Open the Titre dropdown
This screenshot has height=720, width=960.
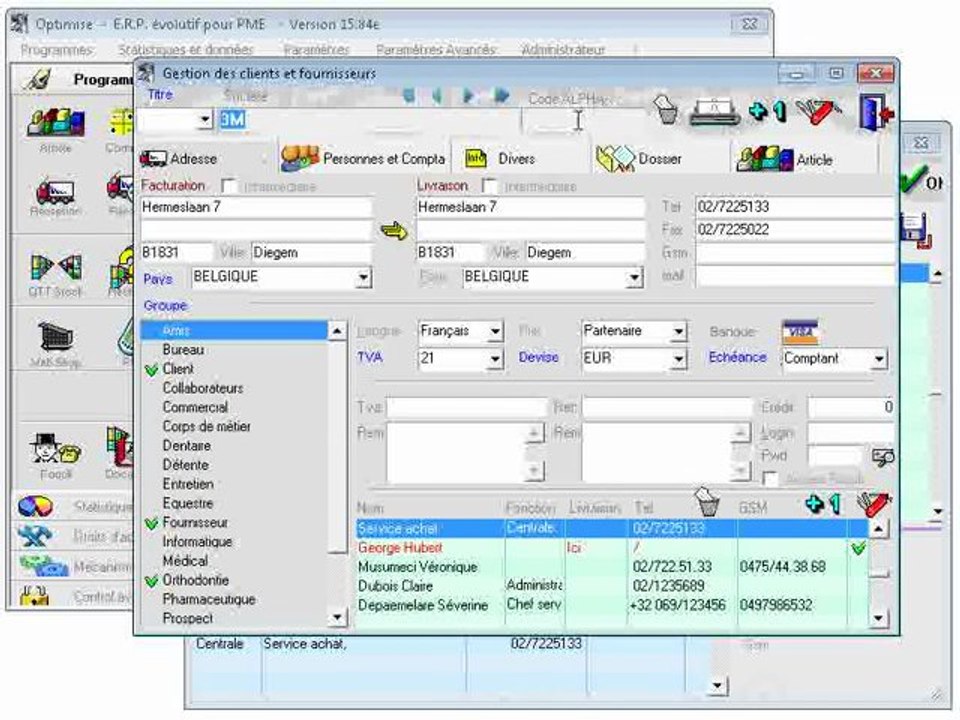click(205, 120)
